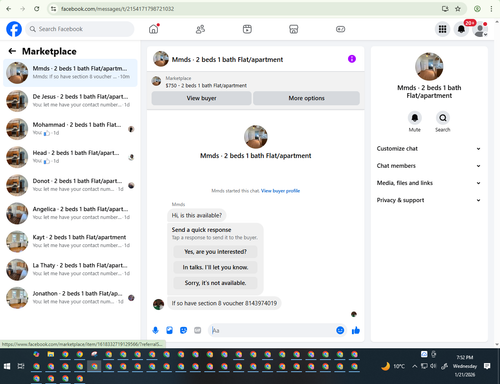Open the Gaming icon in top navigation
The image size is (500, 384).
click(340, 29)
